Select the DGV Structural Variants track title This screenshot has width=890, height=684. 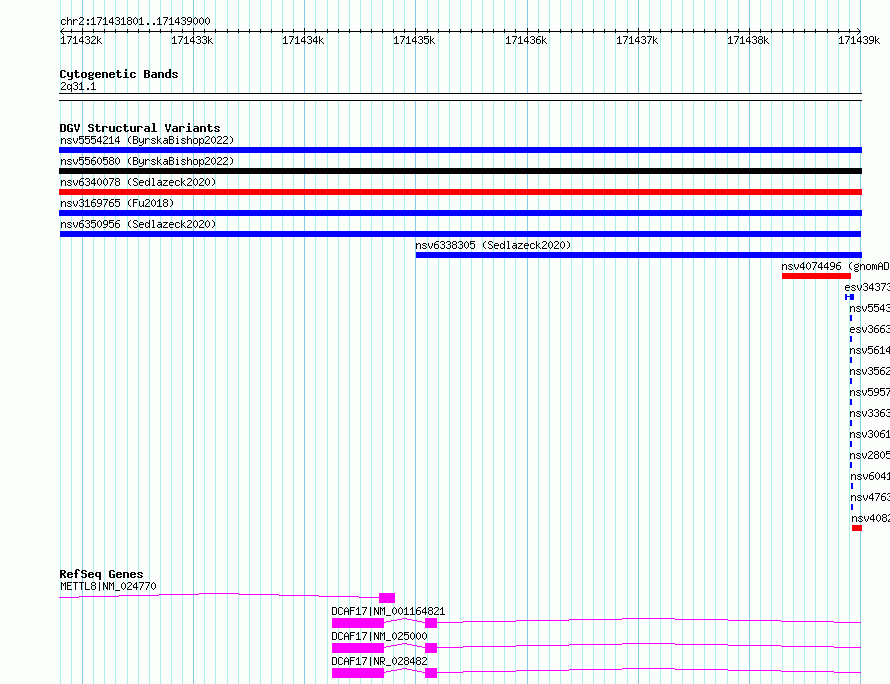click(140, 128)
